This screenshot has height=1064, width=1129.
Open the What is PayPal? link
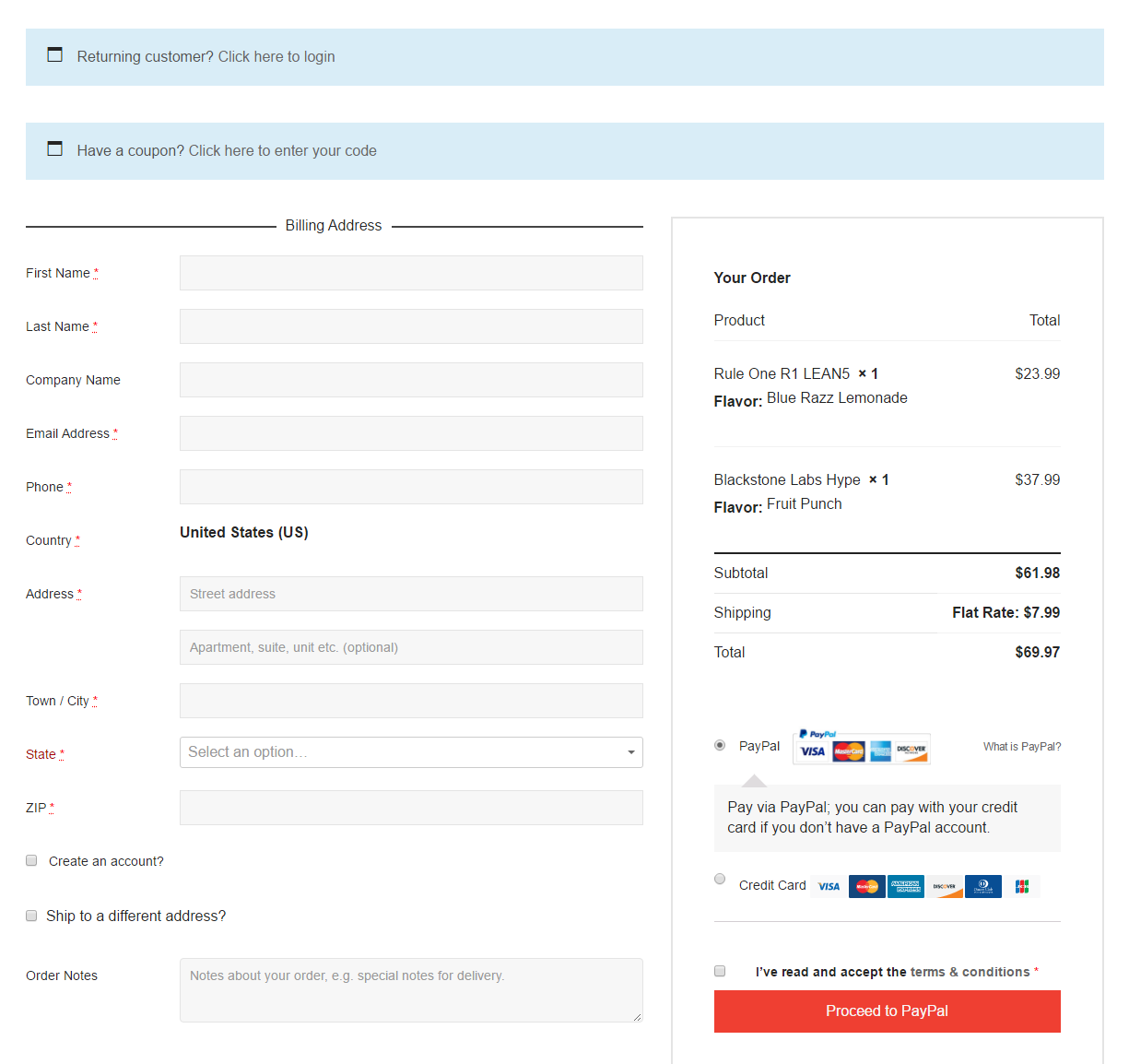[x=1021, y=747]
